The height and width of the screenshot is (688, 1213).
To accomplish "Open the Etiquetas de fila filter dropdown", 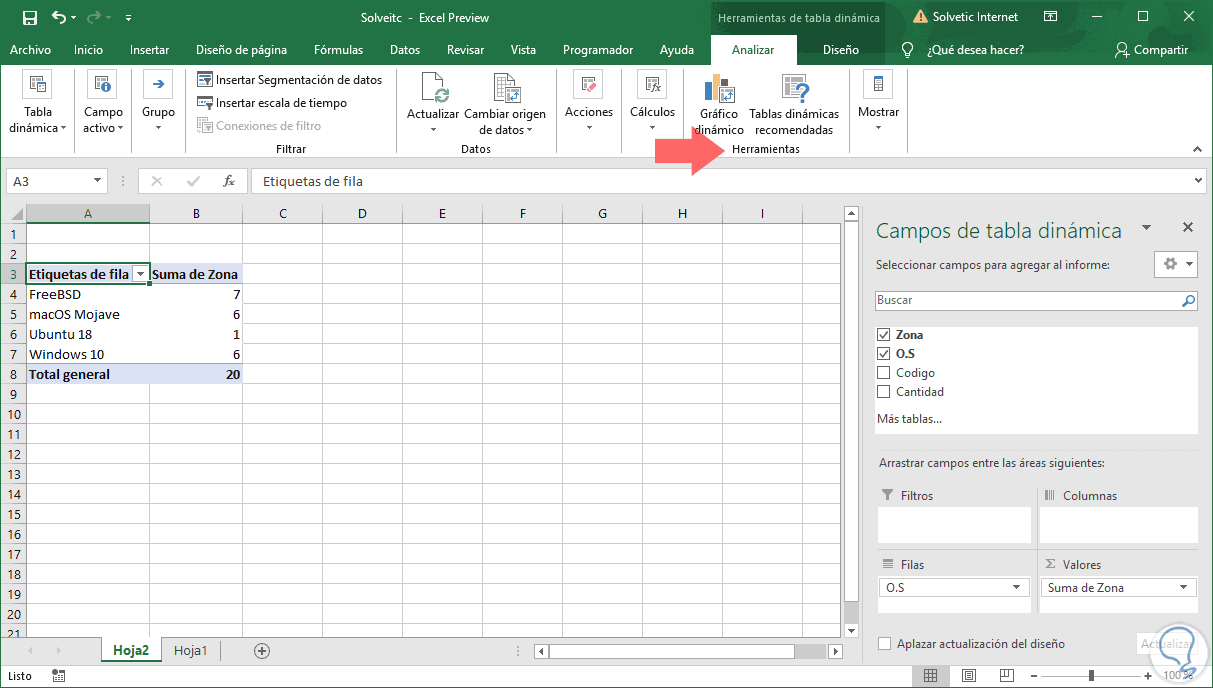I will tap(141, 274).
